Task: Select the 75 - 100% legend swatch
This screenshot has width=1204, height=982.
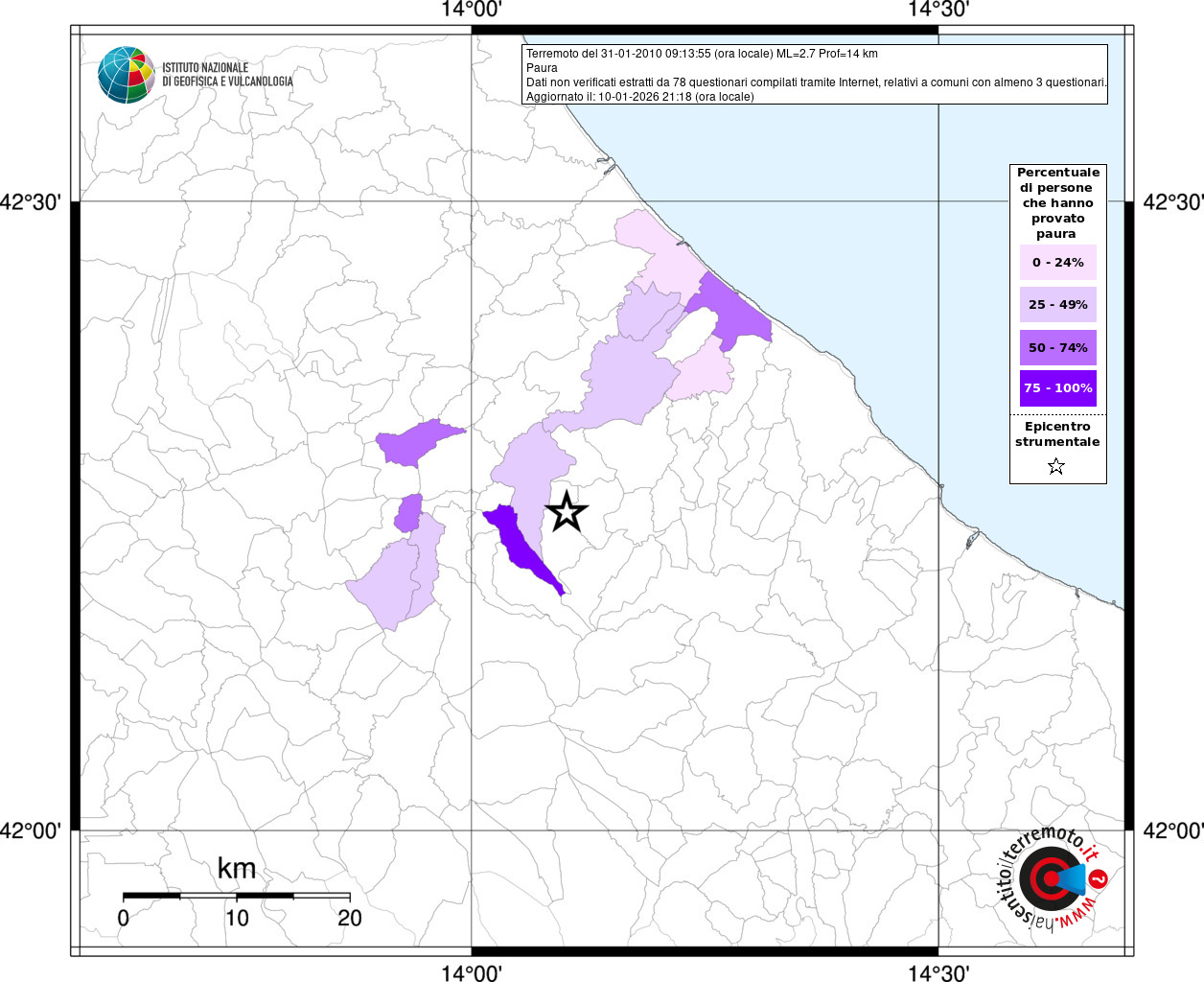Action: (x=1057, y=388)
